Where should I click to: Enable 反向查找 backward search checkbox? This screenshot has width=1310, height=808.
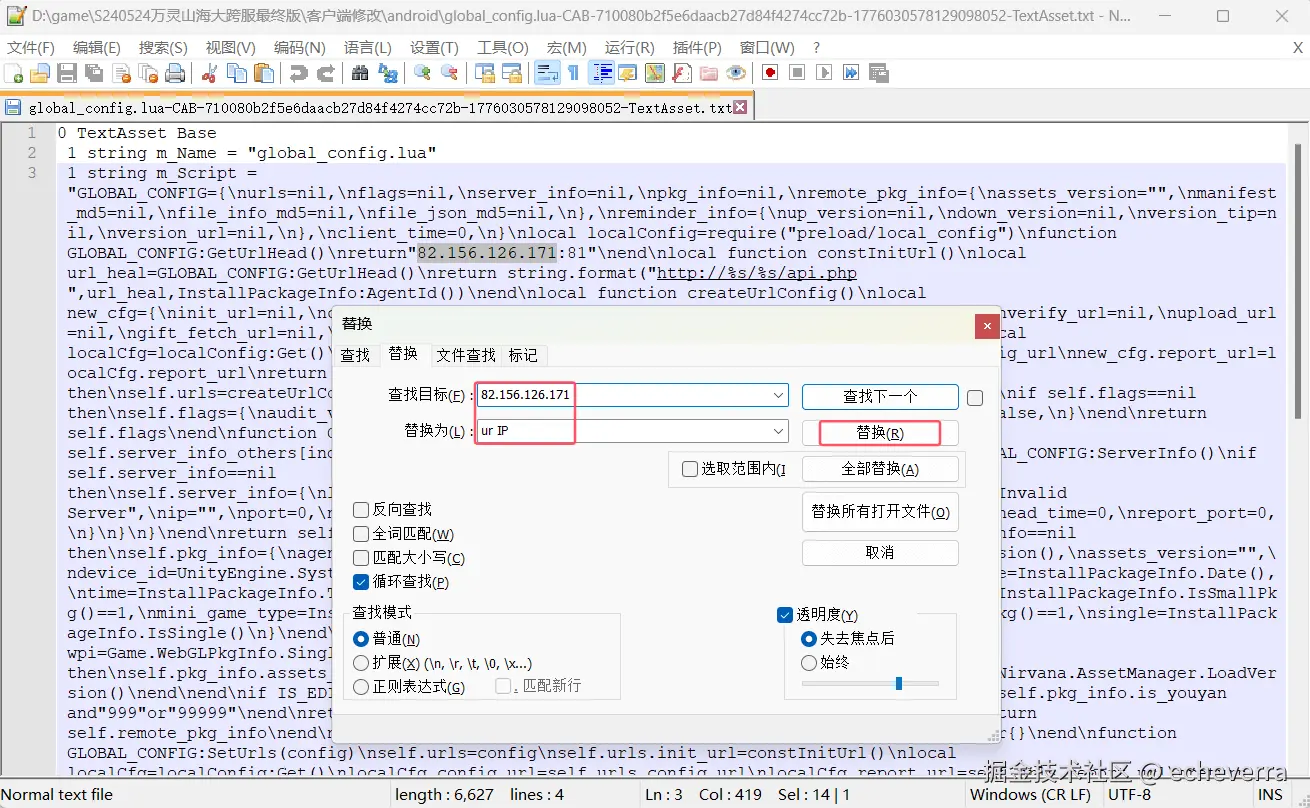click(361, 509)
